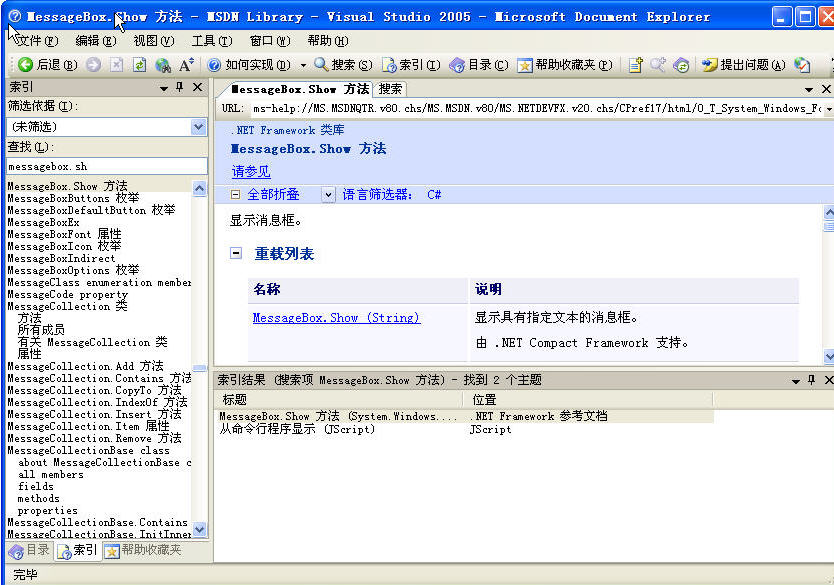This screenshot has height=585, width=834.
Task: Select MessageBoxButtons 枚举 in index list
Action: point(73,199)
